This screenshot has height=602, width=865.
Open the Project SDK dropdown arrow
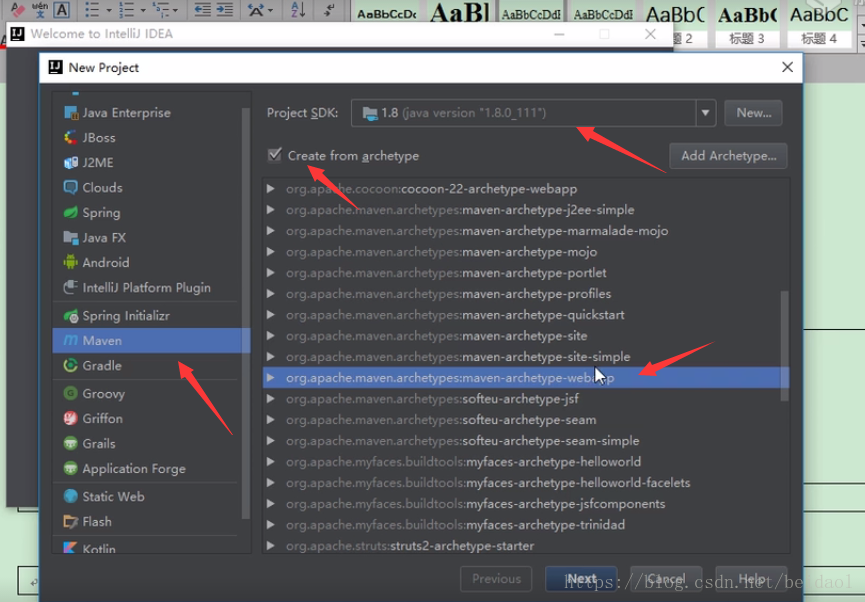[706, 113]
